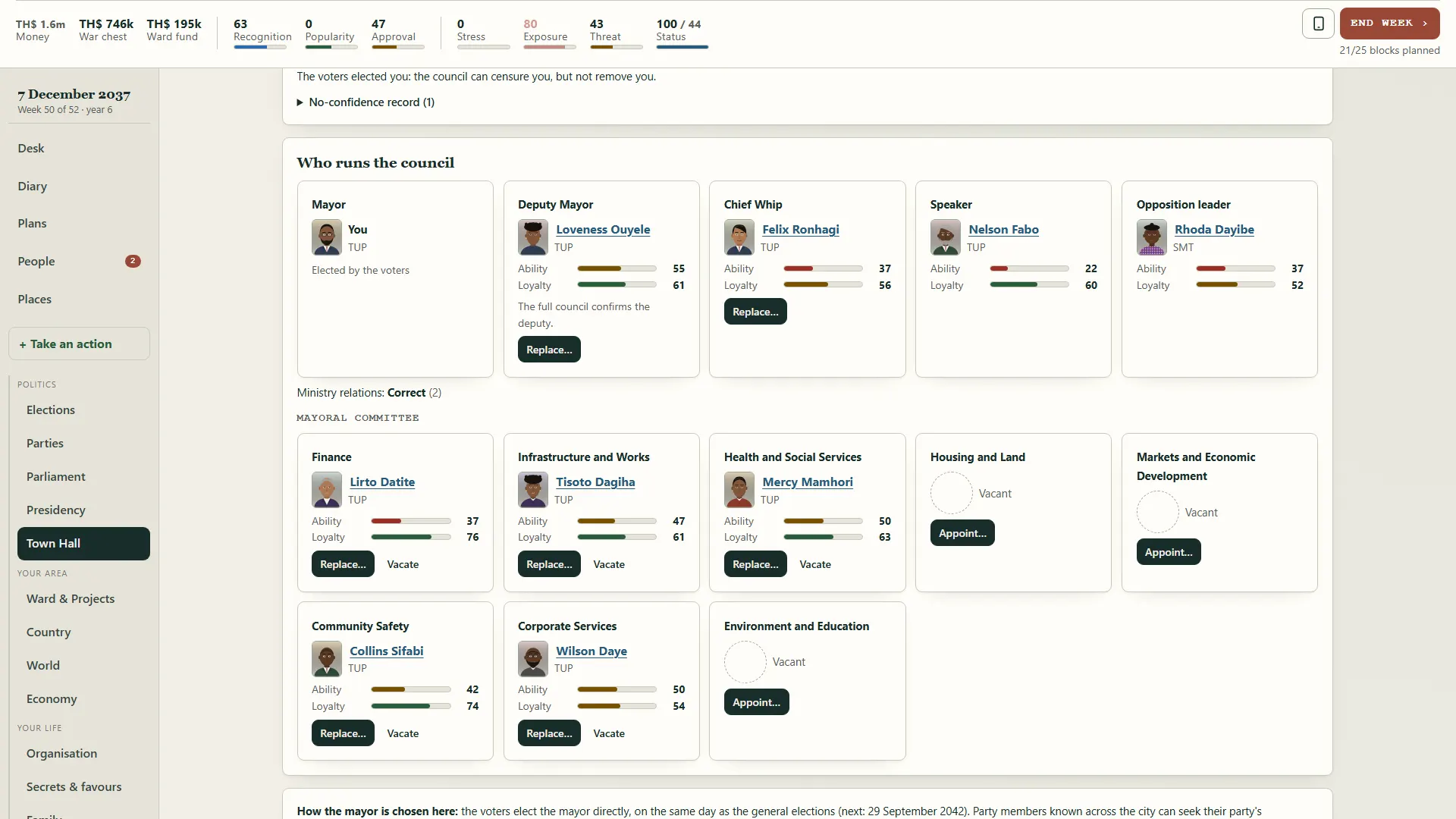Image resolution: width=1456 pixels, height=819 pixels.
Task: Click Mercy Mamhori's portrait avatar
Action: [739, 490]
